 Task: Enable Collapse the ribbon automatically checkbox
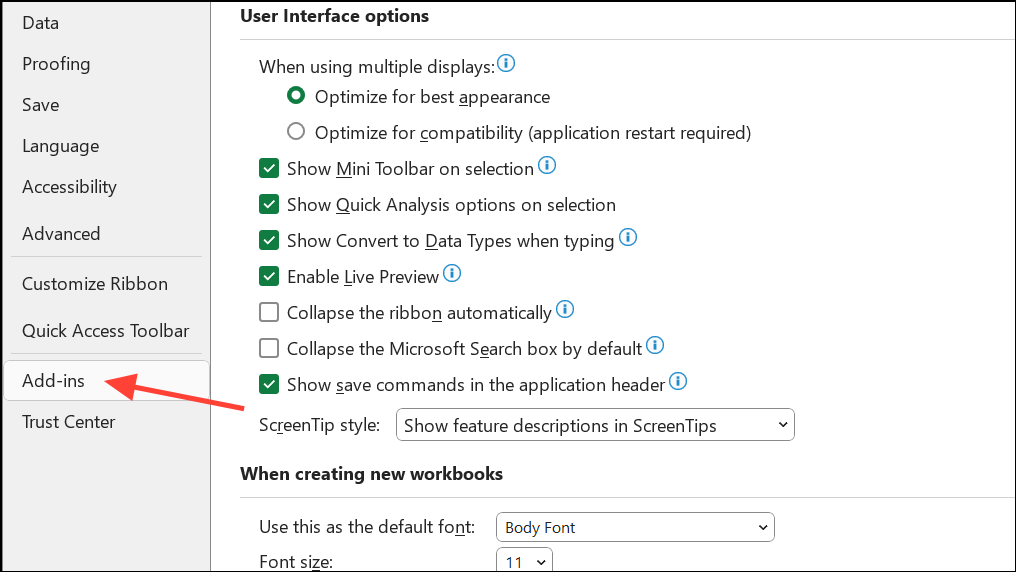269,312
